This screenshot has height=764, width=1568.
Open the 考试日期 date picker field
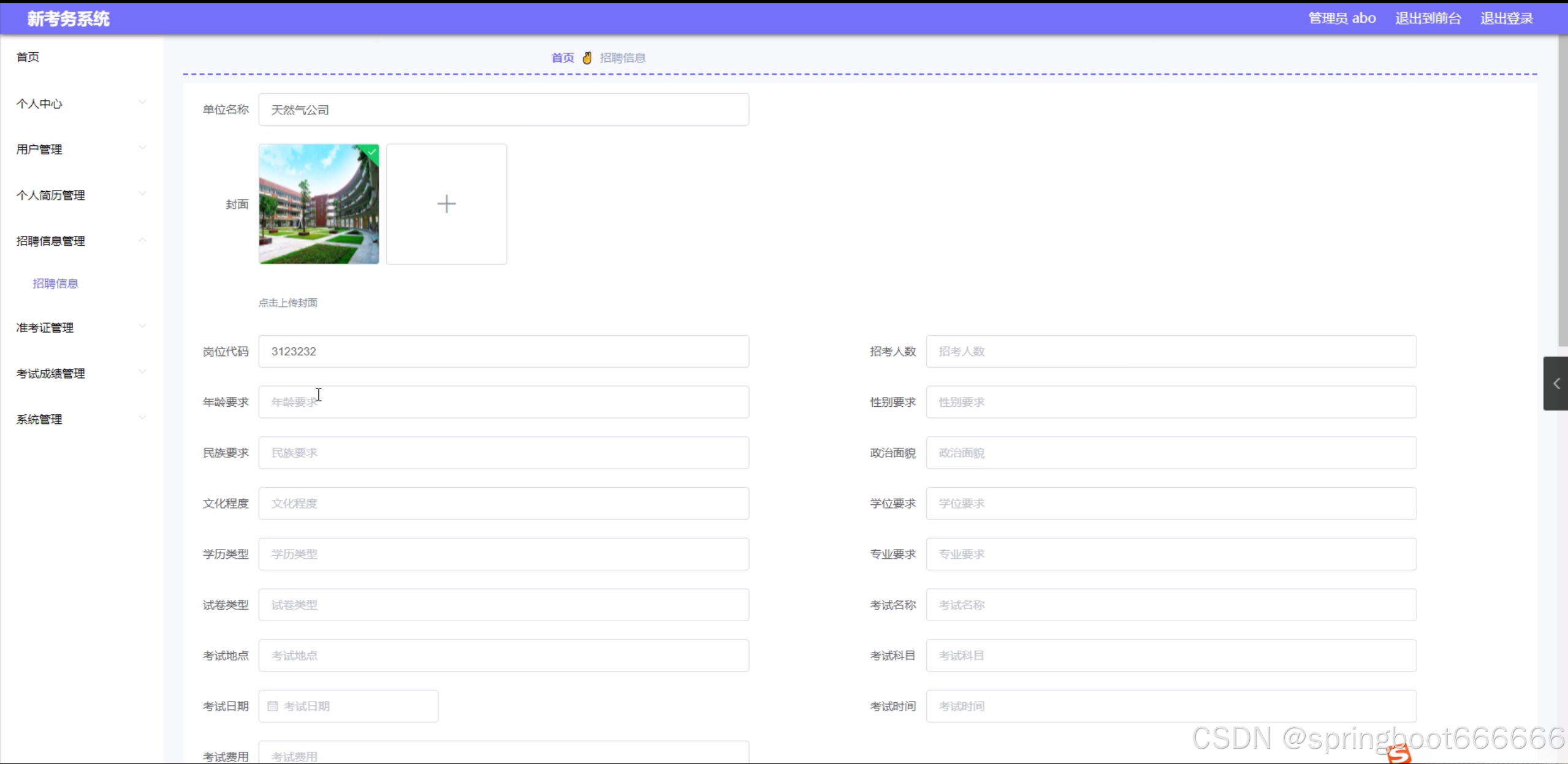(x=348, y=706)
